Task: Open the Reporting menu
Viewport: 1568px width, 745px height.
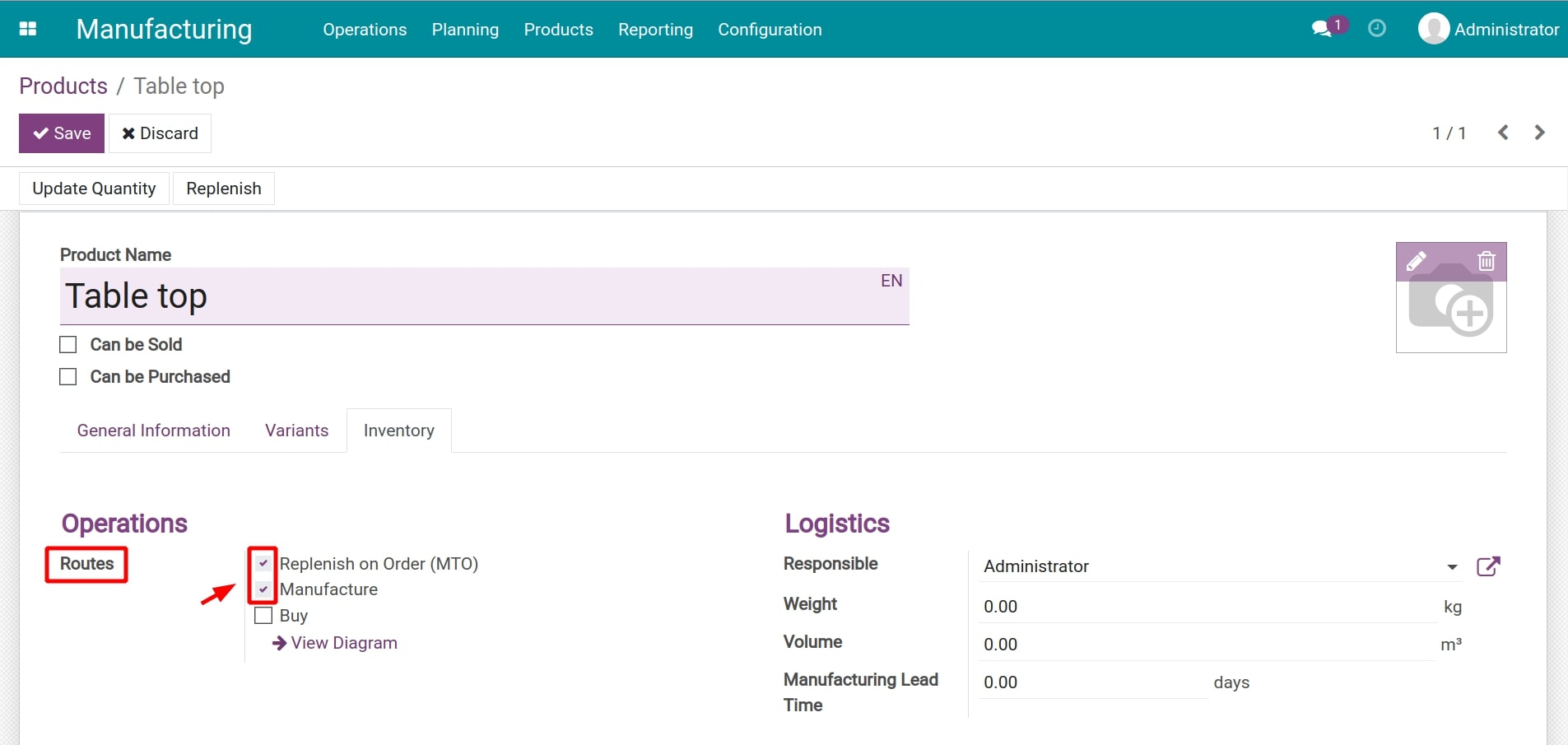Action: point(655,30)
